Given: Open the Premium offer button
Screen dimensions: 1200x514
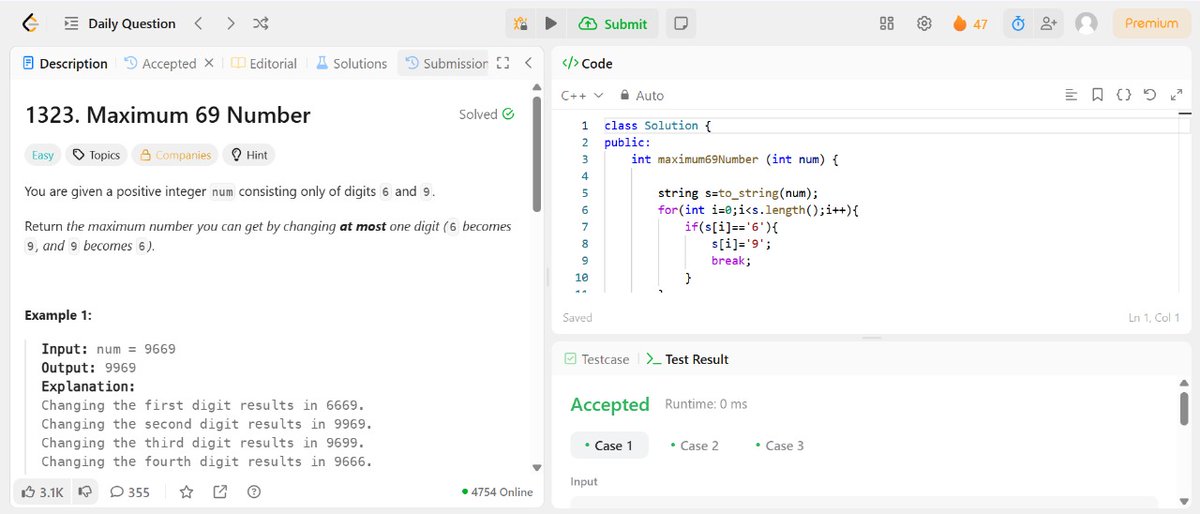Looking at the screenshot, I should [x=1151, y=23].
